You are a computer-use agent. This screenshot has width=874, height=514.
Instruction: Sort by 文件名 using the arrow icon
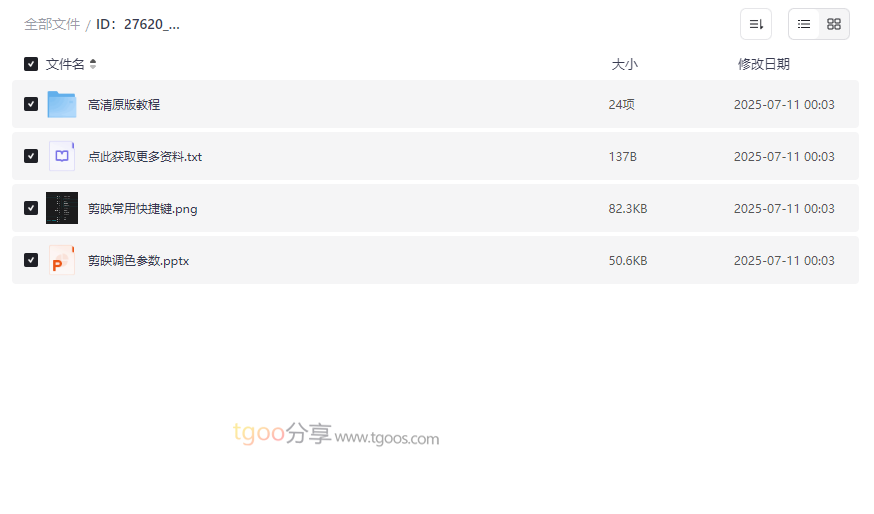point(93,64)
